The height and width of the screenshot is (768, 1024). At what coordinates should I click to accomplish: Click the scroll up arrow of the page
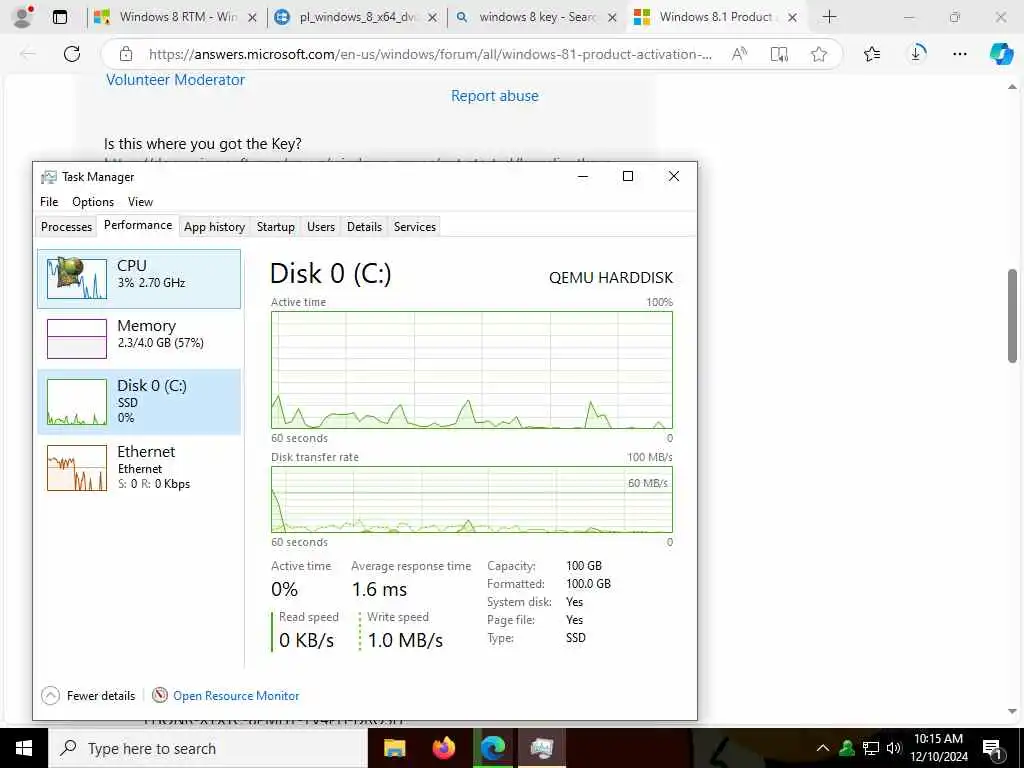[1012, 86]
